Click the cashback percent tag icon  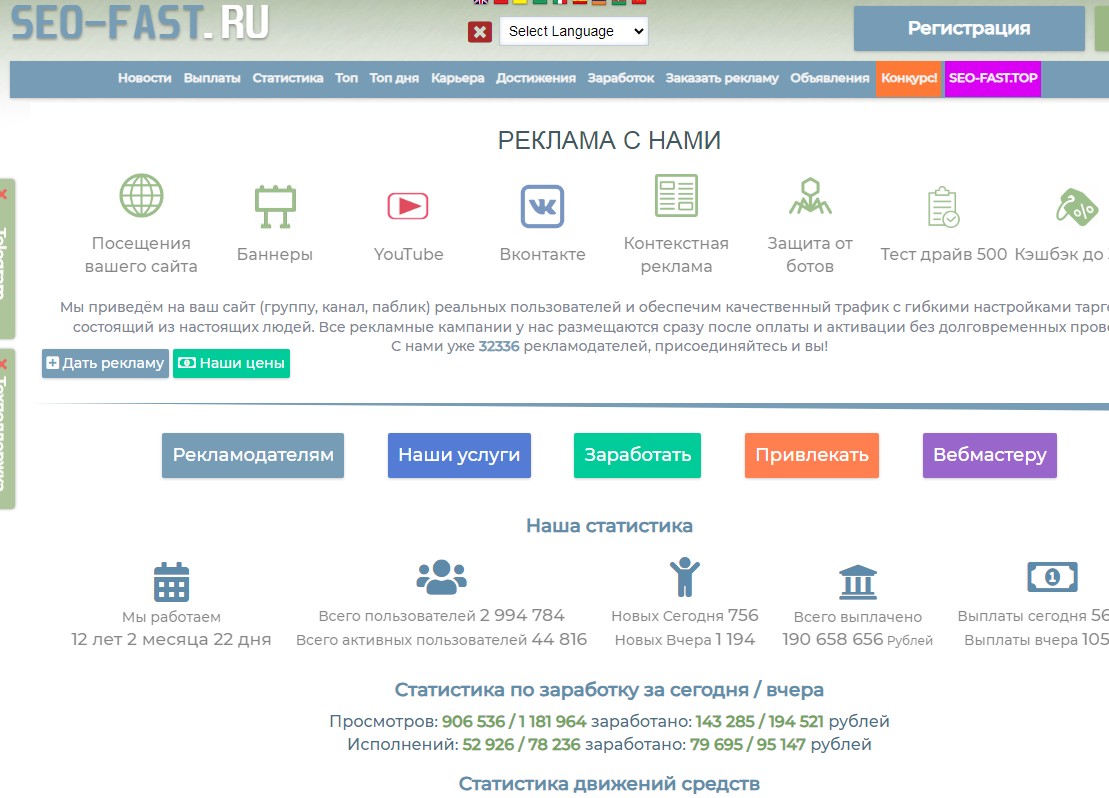(x=1076, y=207)
